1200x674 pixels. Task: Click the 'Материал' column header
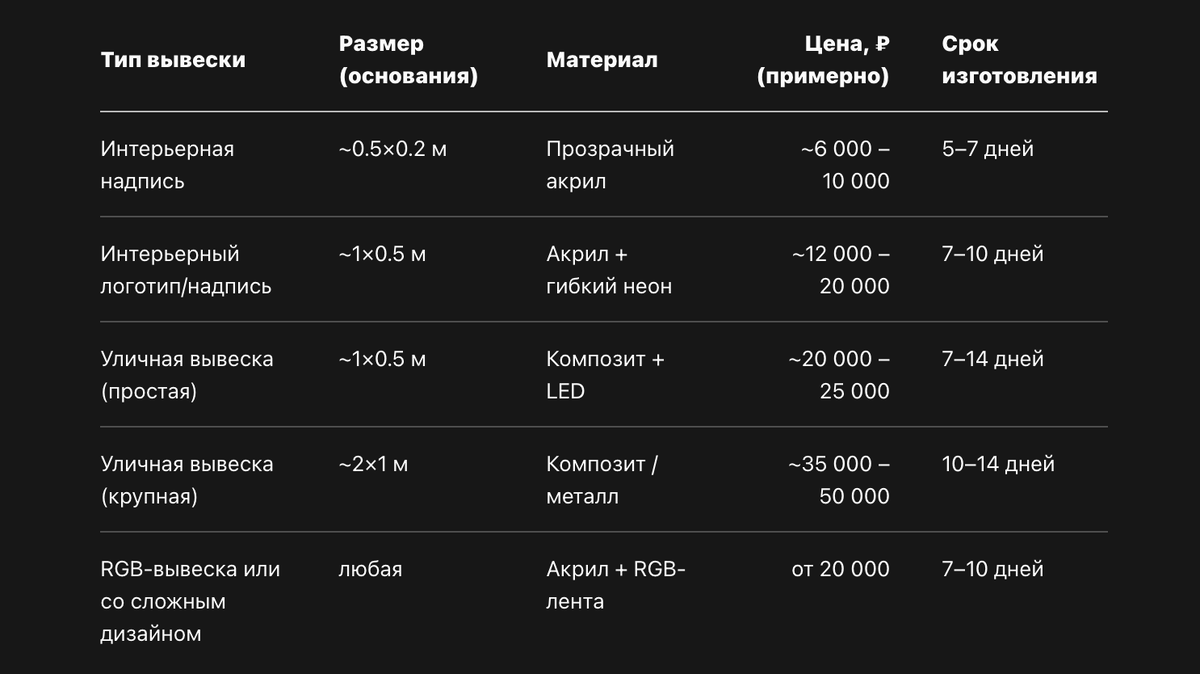[x=602, y=60]
